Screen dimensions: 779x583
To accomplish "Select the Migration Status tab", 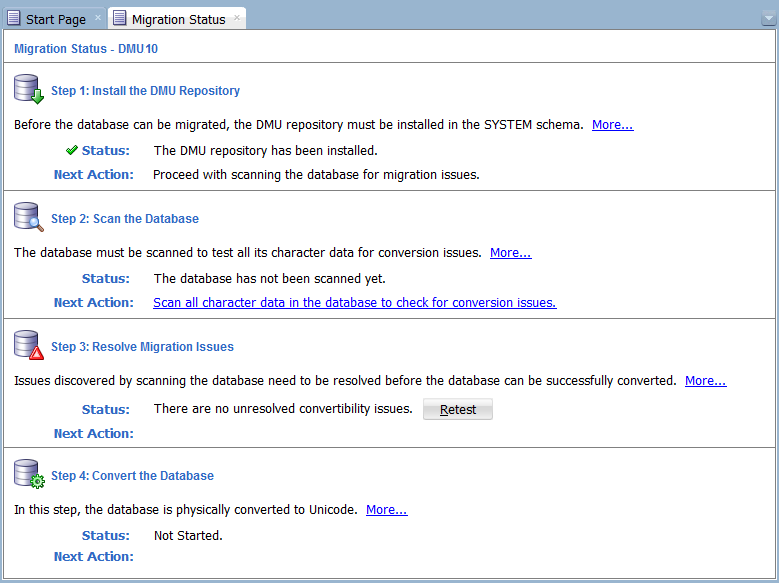I will click(x=171, y=20).
